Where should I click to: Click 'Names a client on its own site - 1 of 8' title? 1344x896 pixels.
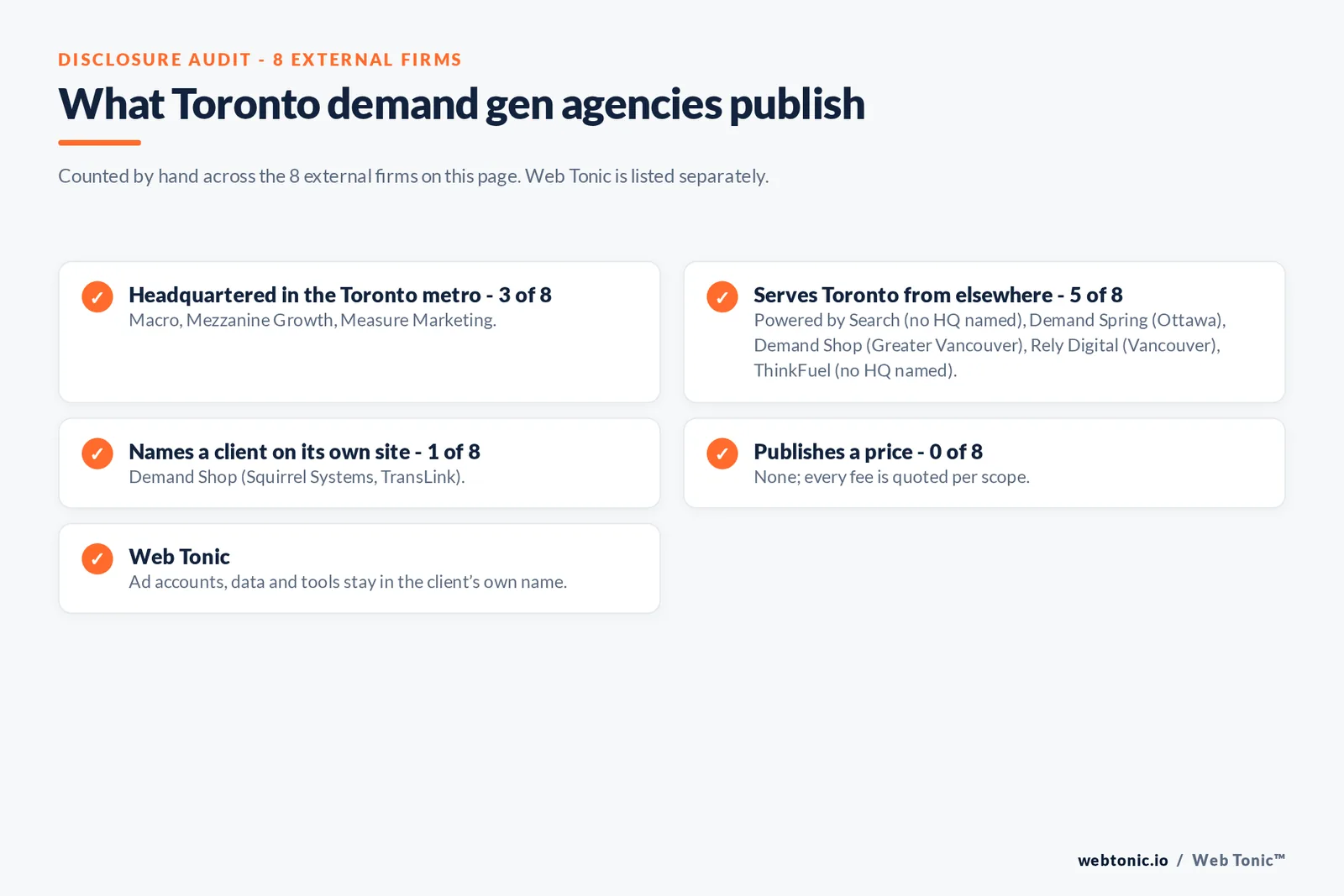(304, 452)
